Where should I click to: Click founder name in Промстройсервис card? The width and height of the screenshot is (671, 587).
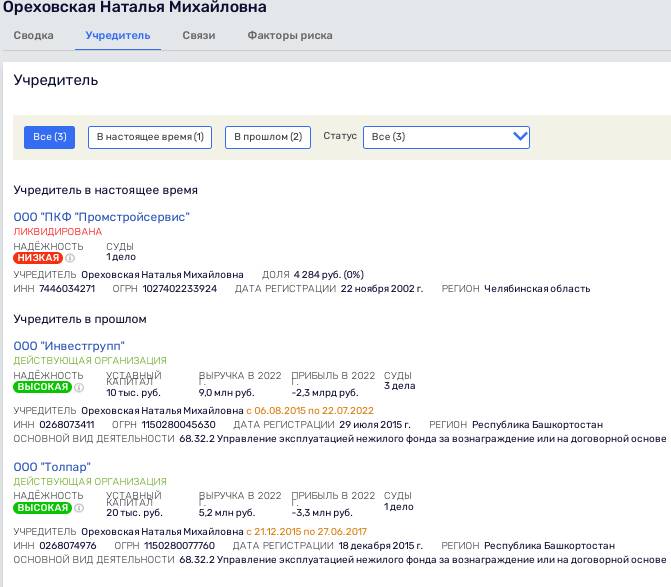[x=162, y=275]
